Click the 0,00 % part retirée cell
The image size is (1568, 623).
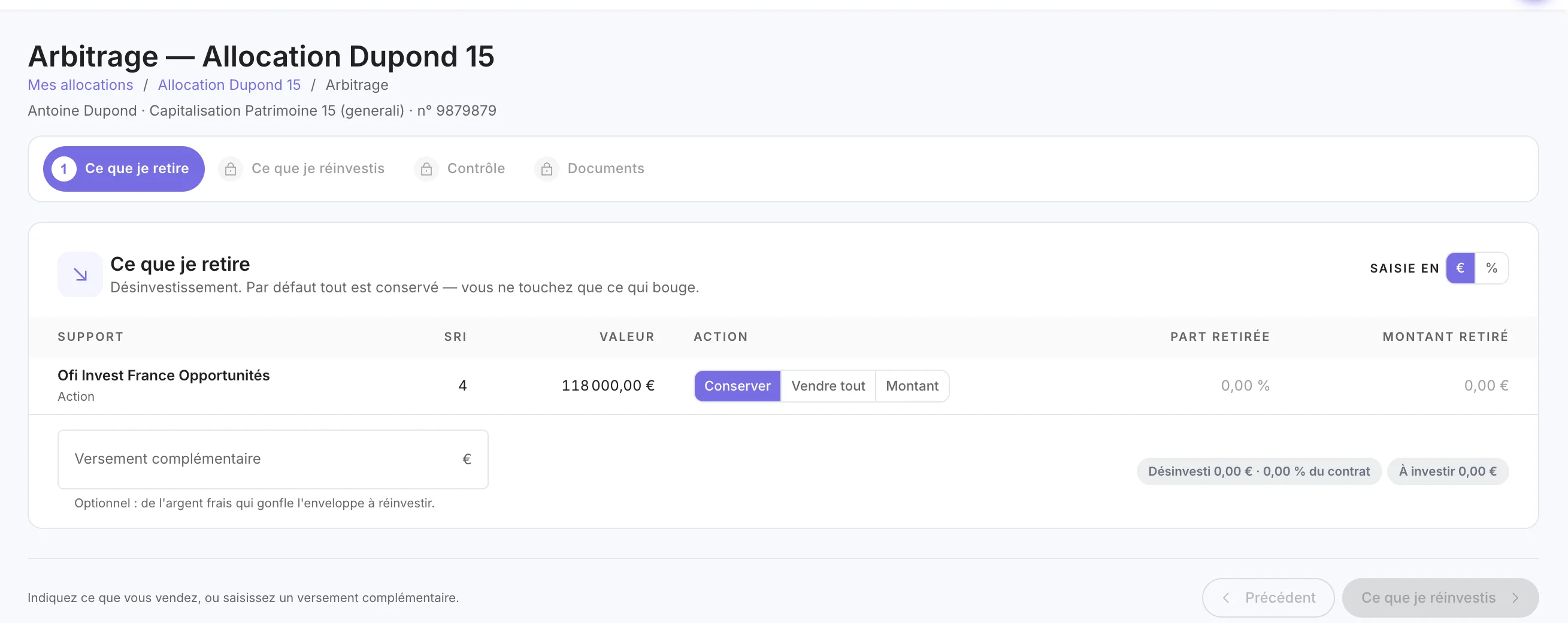coord(1245,386)
